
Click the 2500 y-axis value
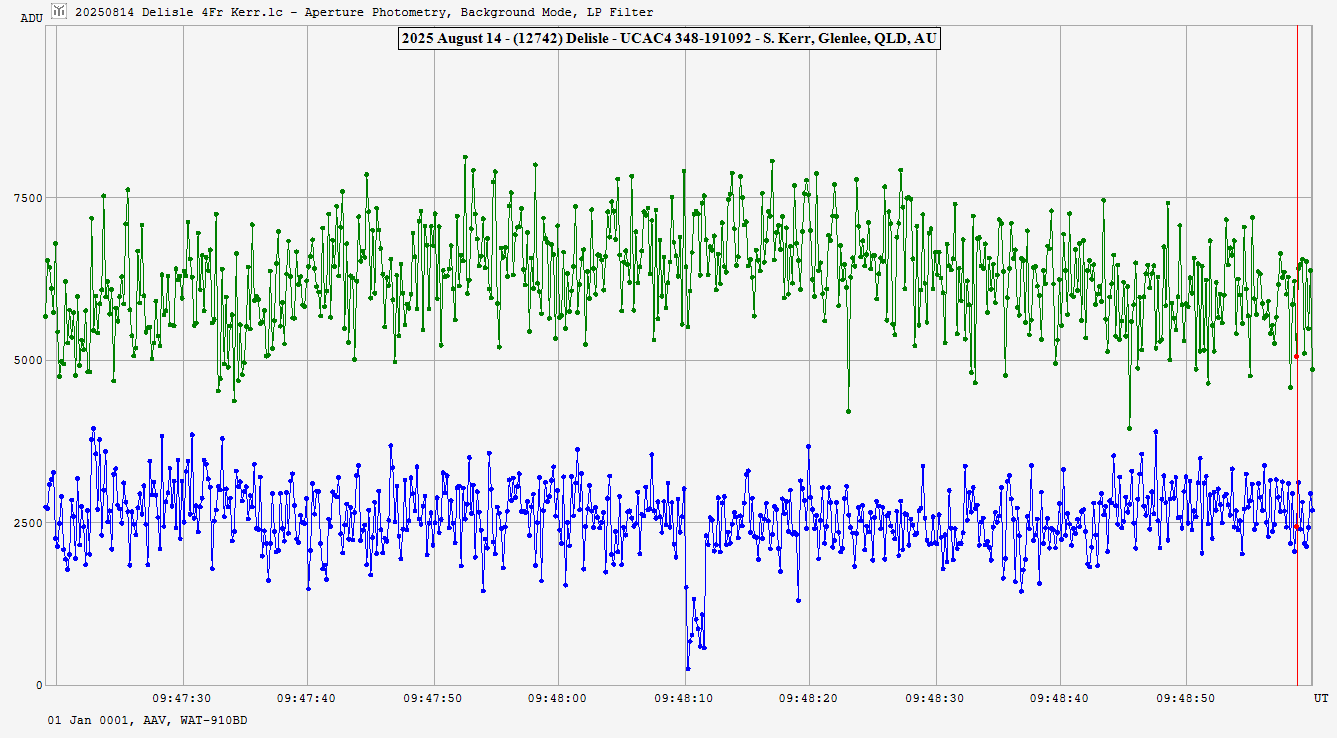(x=26, y=523)
